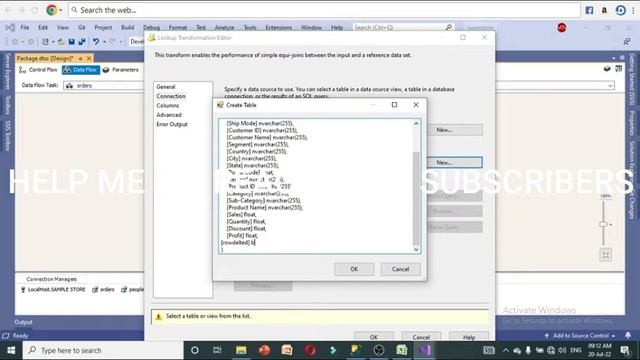Expand the undo history dropdown arrow
The width and height of the screenshot is (640, 360).
point(104,42)
